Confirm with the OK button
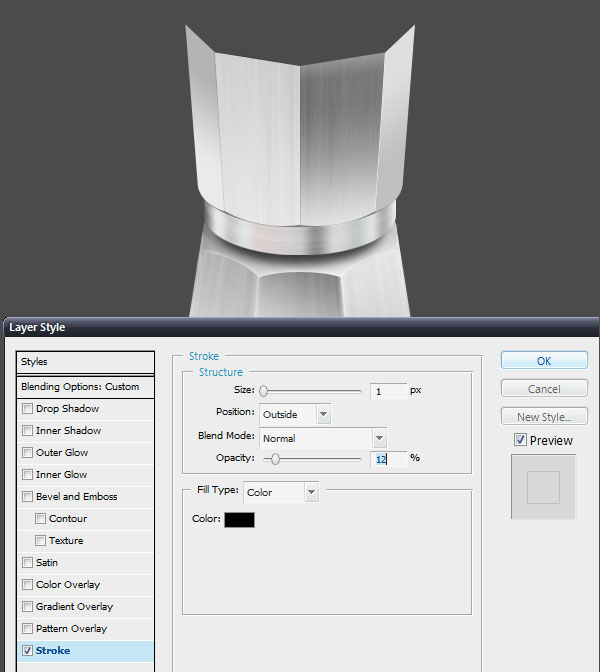 (544, 361)
